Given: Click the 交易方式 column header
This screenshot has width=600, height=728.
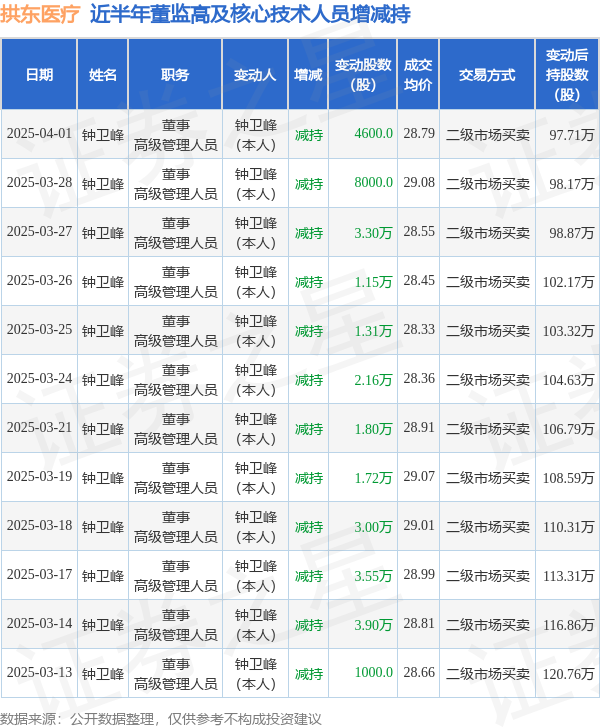Looking at the screenshot, I should 487,74.
